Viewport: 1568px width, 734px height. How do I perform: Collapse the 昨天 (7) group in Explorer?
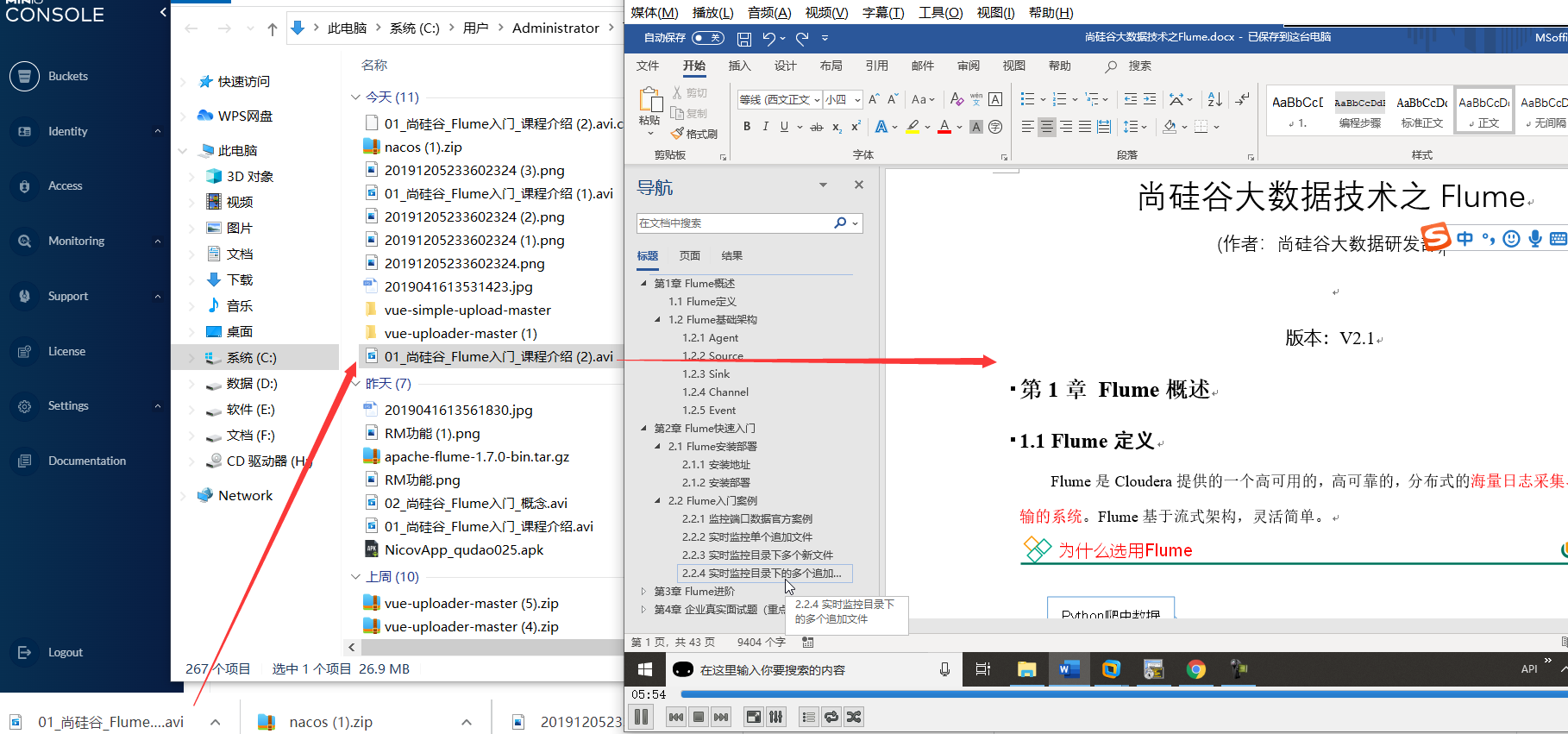(x=355, y=384)
